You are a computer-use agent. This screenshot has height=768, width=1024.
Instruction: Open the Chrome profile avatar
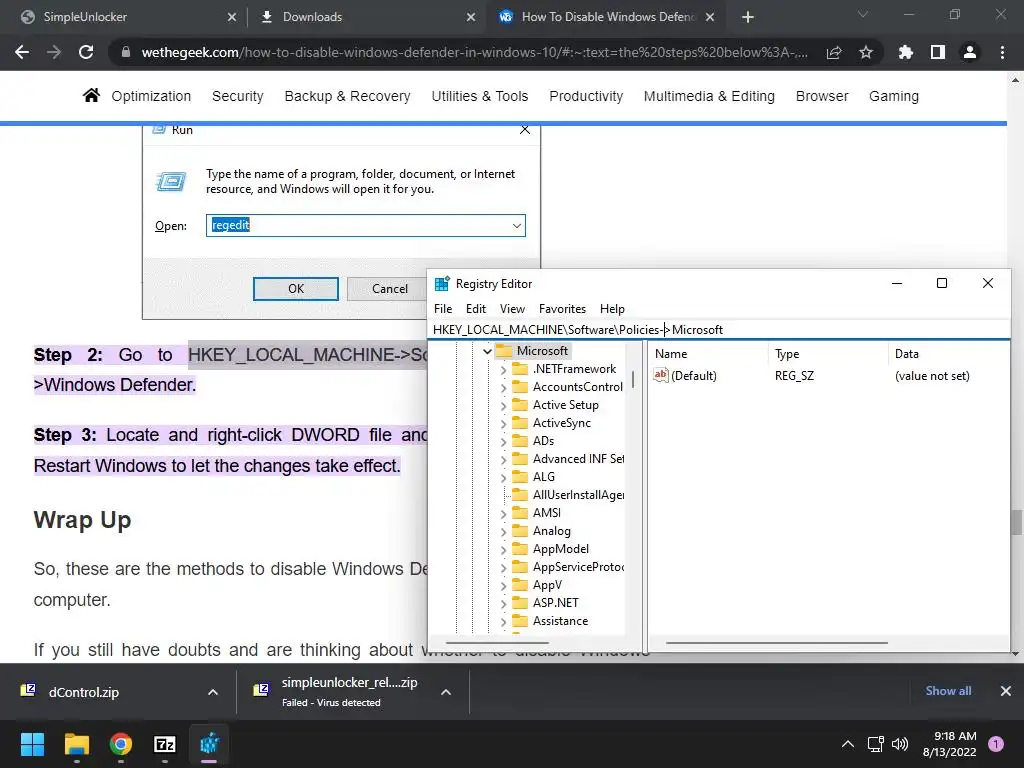pos(970,52)
